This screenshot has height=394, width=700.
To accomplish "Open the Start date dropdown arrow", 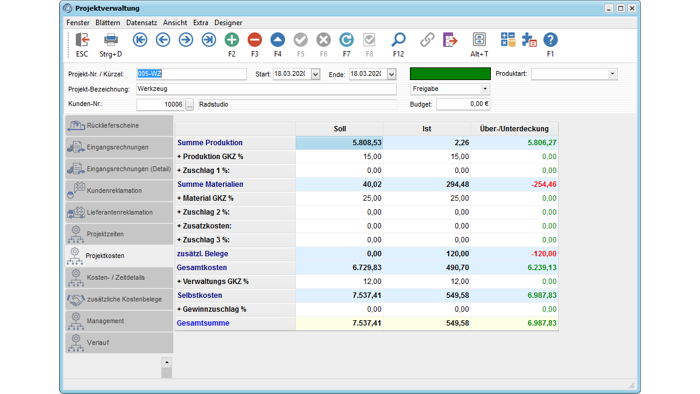I will [x=315, y=74].
